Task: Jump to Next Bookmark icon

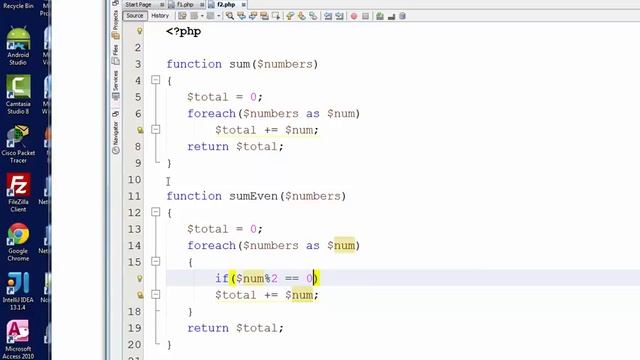Action: point(302,16)
